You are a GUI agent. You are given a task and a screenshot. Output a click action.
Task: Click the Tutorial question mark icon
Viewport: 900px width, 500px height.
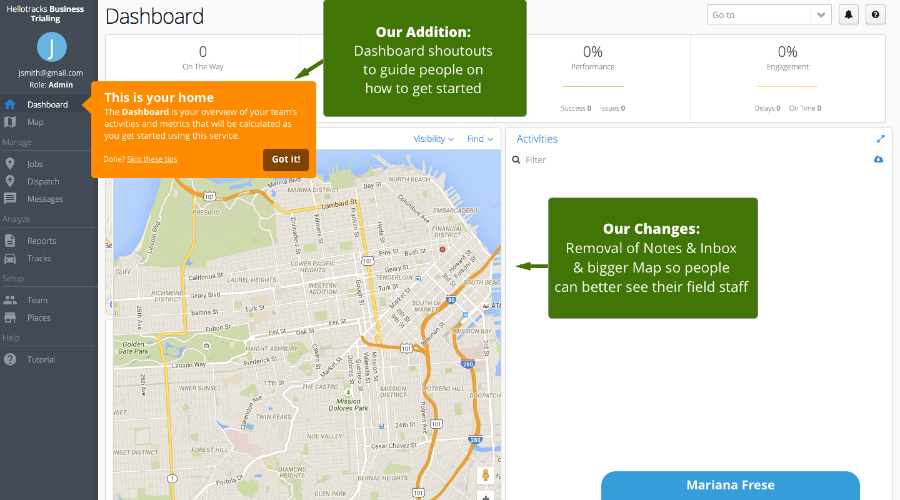point(10,359)
